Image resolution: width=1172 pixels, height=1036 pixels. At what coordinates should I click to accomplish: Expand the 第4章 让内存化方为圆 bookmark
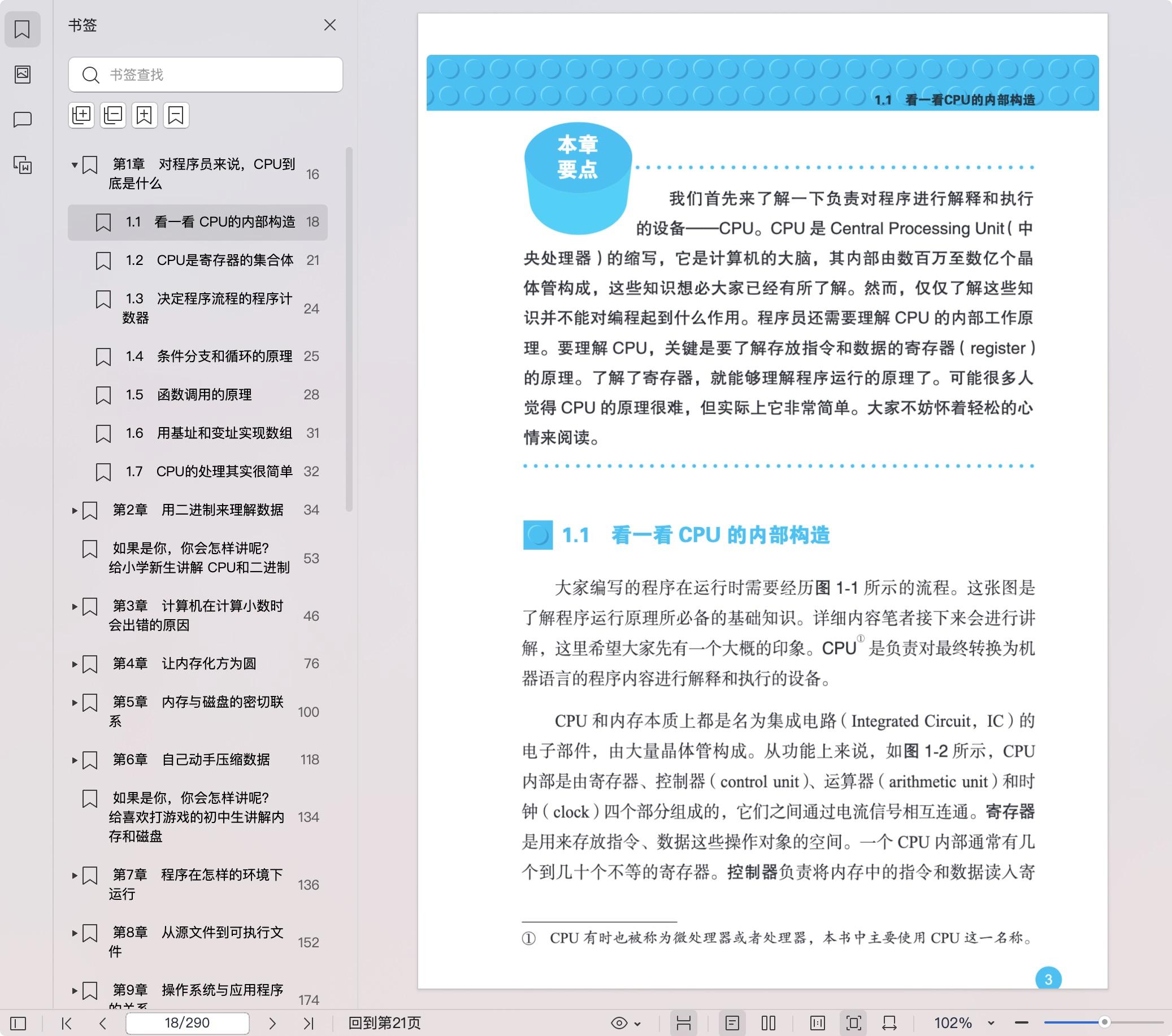pyautogui.click(x=75, y=664)
